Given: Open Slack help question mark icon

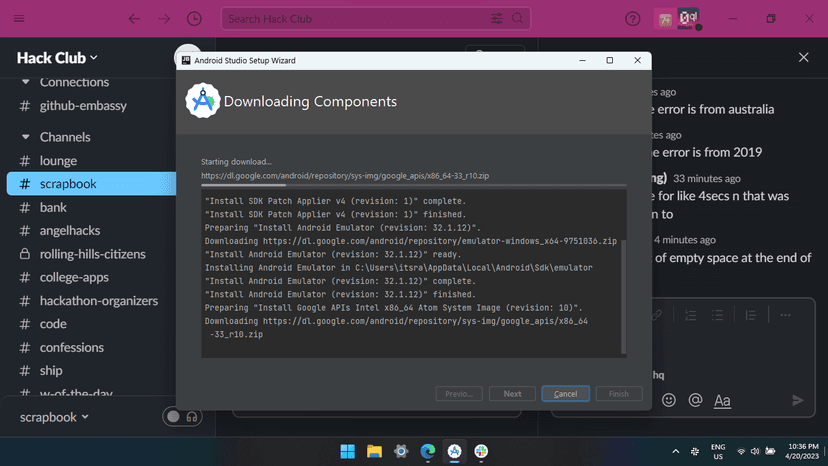Looking at the screenshot, I should [632, 19].
